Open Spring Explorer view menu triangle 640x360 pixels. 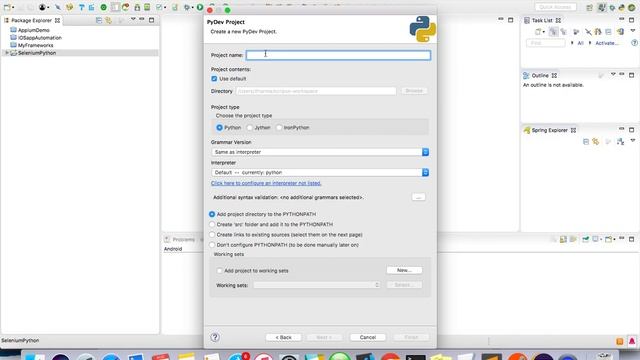(x=632, y=141)
